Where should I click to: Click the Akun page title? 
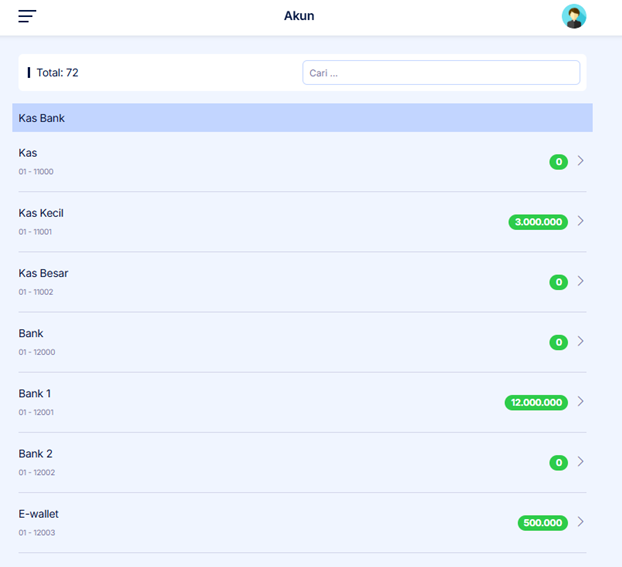pyautogui.click(x=299, y=16)
